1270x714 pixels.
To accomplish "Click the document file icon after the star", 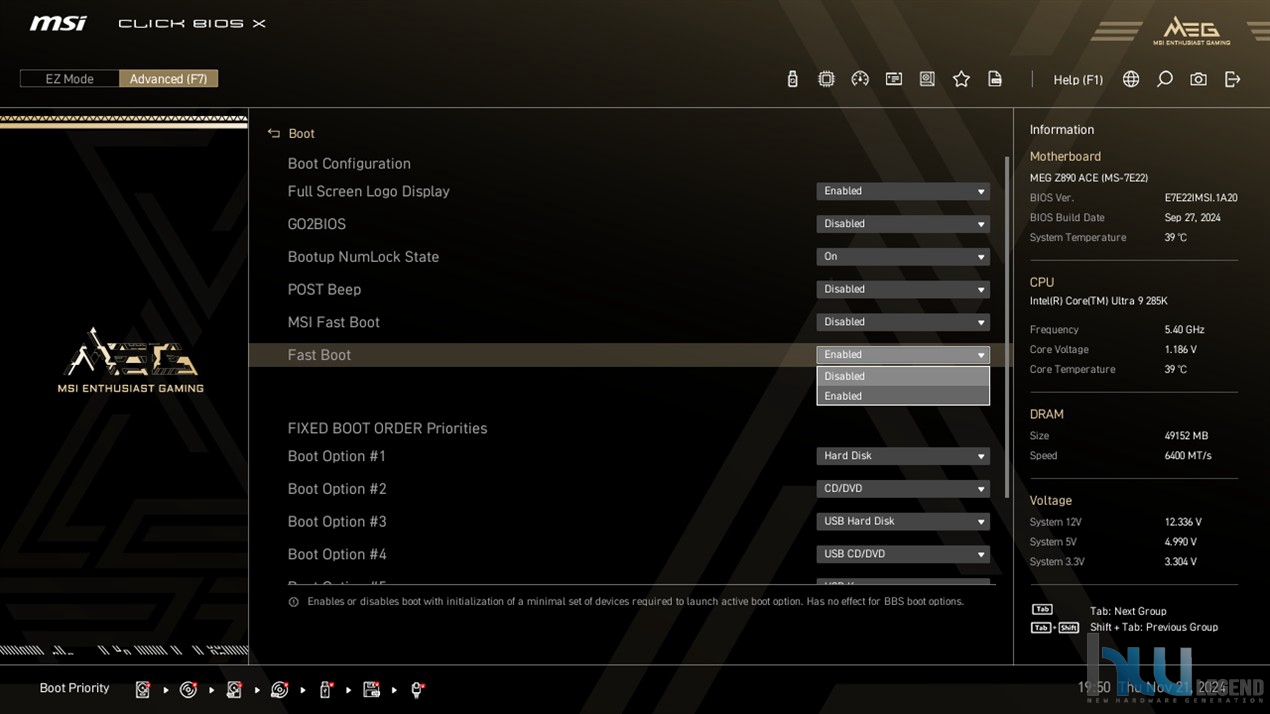I will click(995, 79).
